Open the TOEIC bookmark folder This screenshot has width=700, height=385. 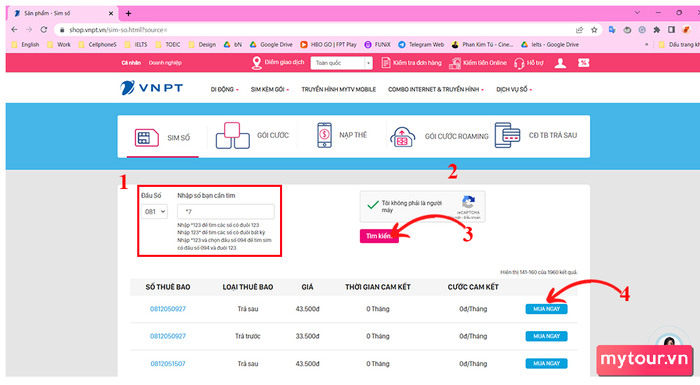(168, 45)
